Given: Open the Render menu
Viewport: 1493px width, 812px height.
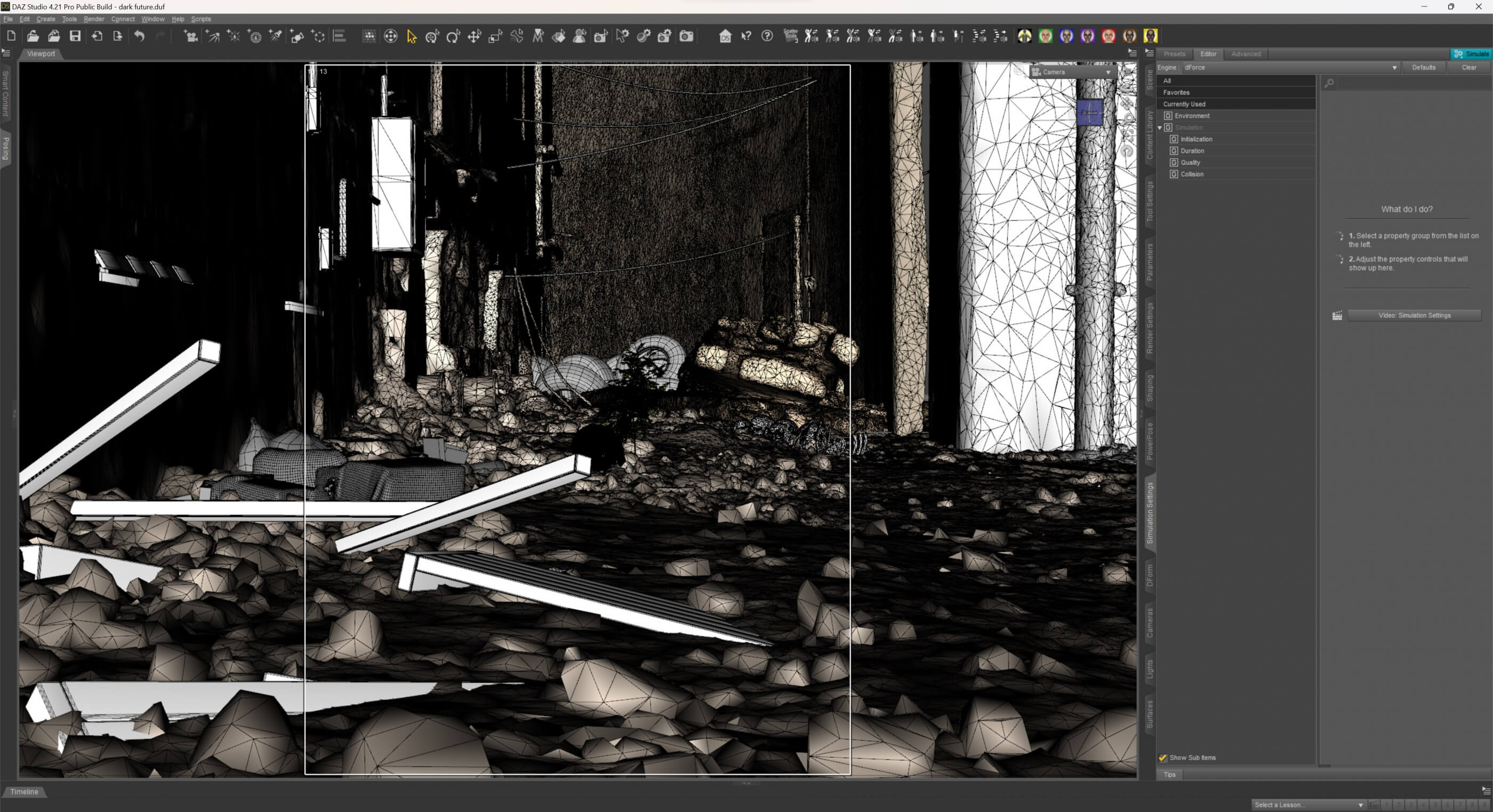Looking at the screenshot, I should [94, 19].
